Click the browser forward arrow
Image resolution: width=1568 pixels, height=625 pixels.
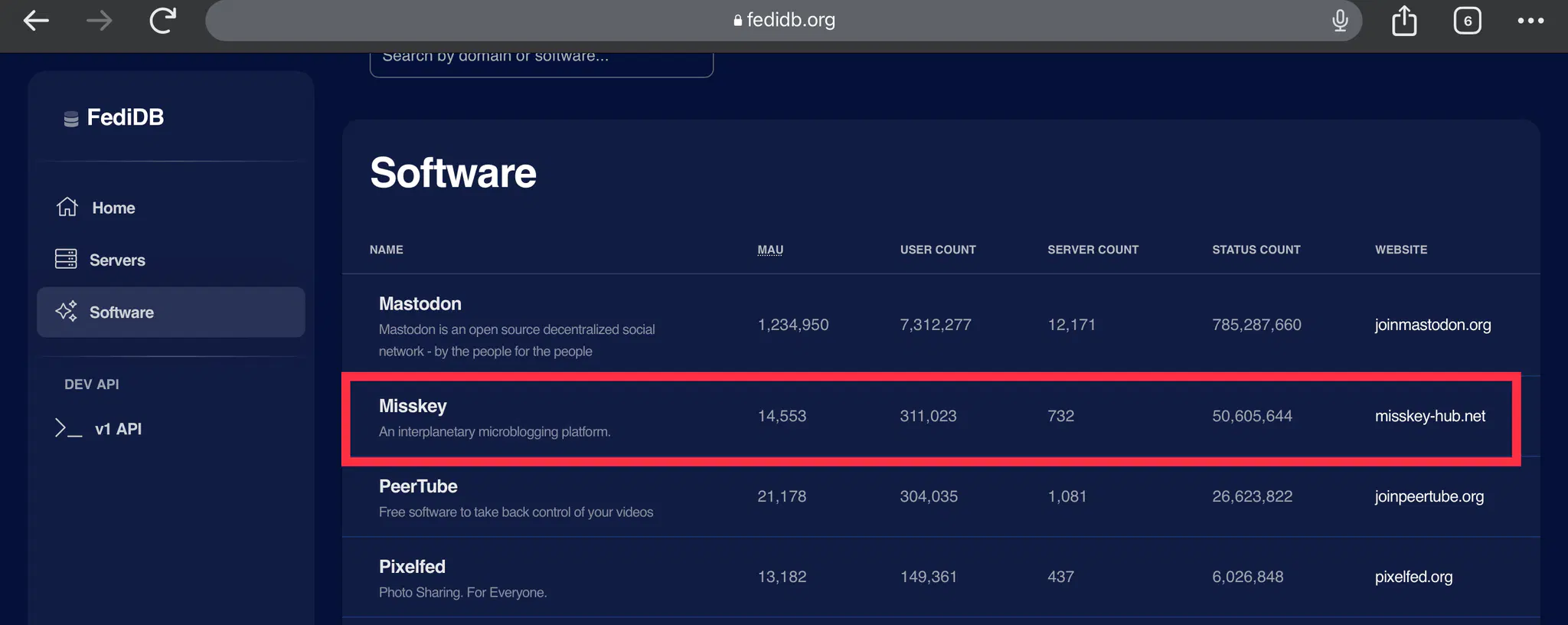[100, 21]
